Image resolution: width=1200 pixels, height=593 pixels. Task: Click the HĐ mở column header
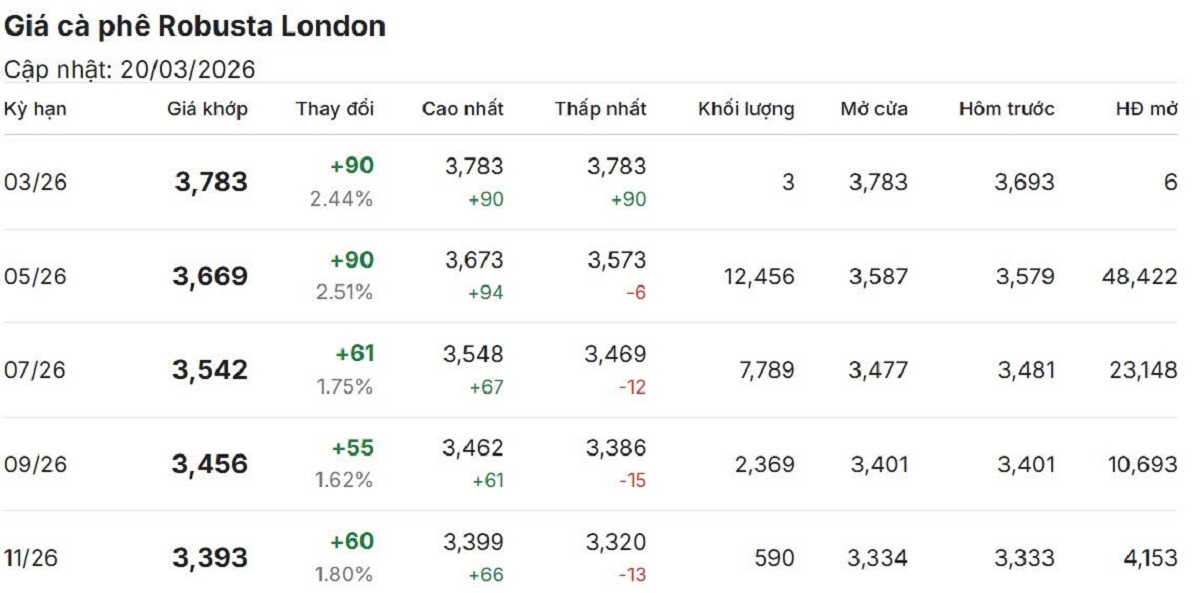point(1147,109)
